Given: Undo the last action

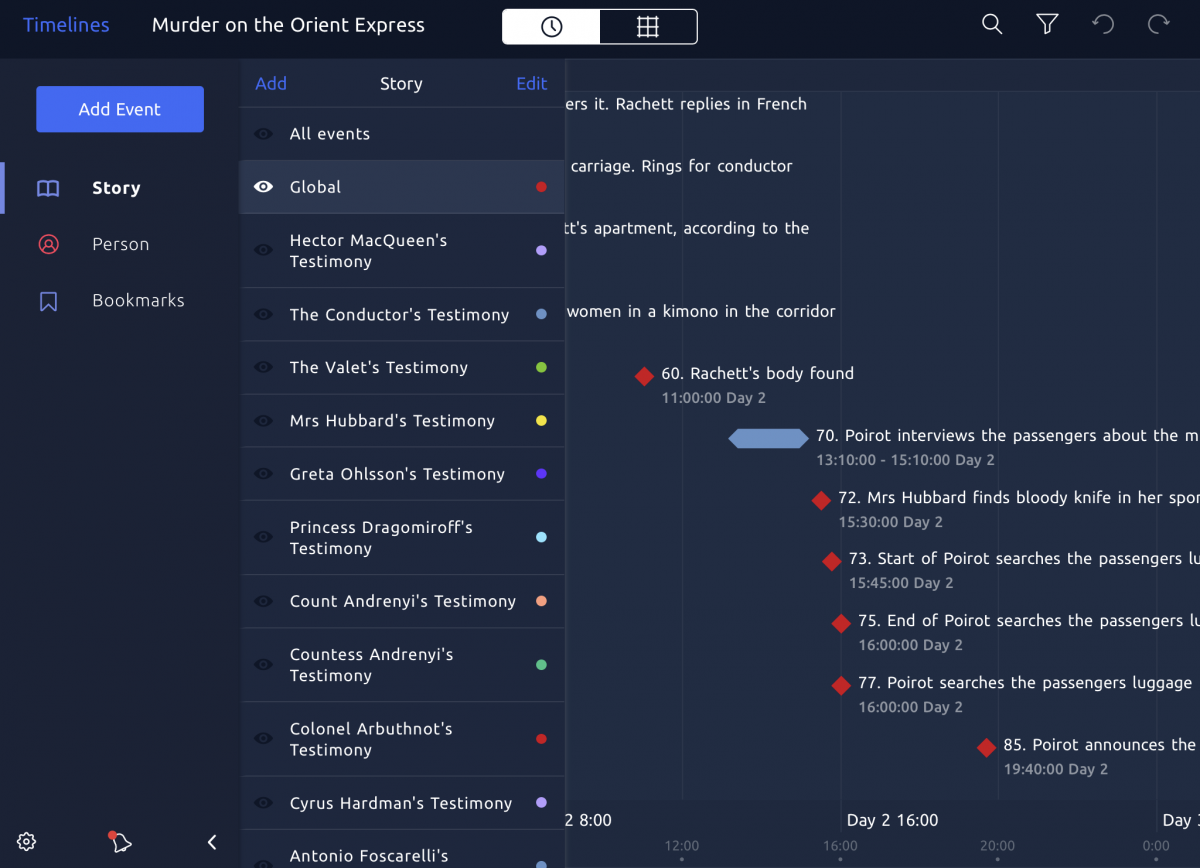Looking at the screenshot, I should [x=1103, y=24].
